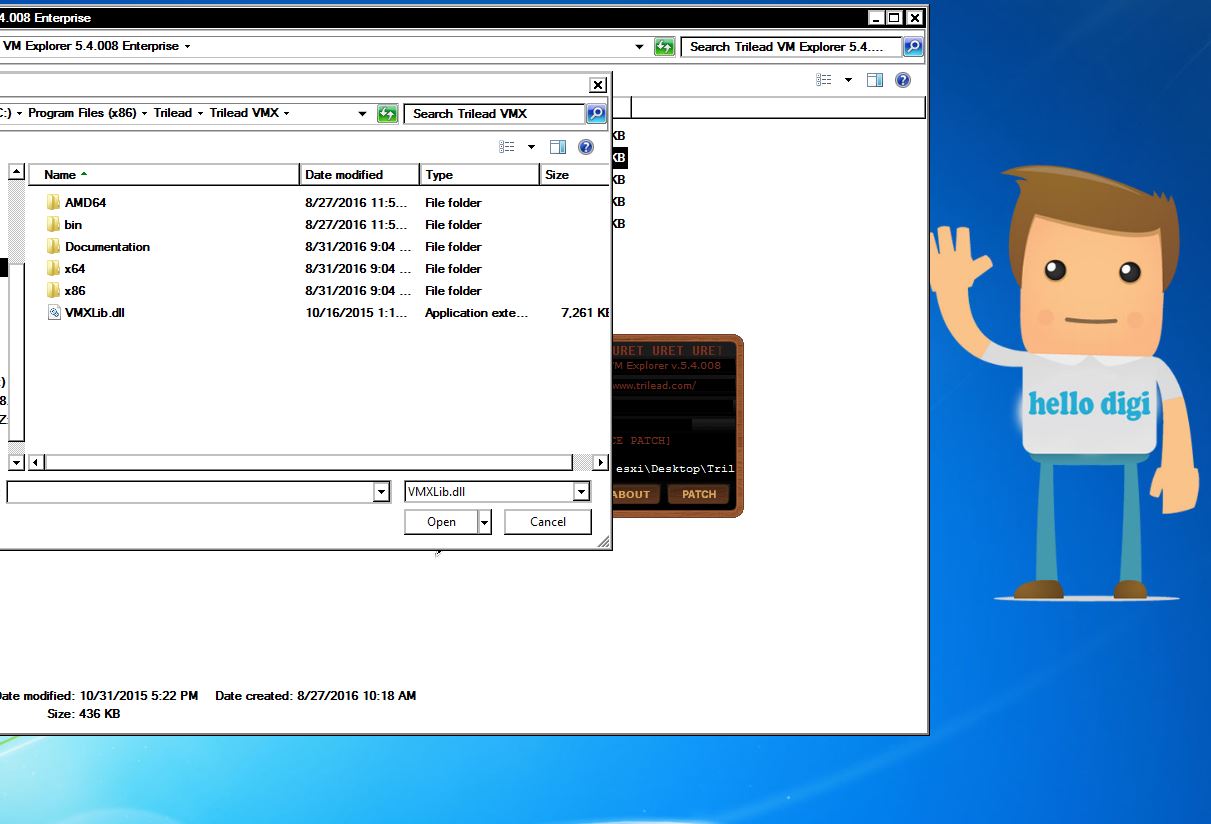Select the Trilead breadcrumb segment

pyautogui.click(x=173, y=113)
